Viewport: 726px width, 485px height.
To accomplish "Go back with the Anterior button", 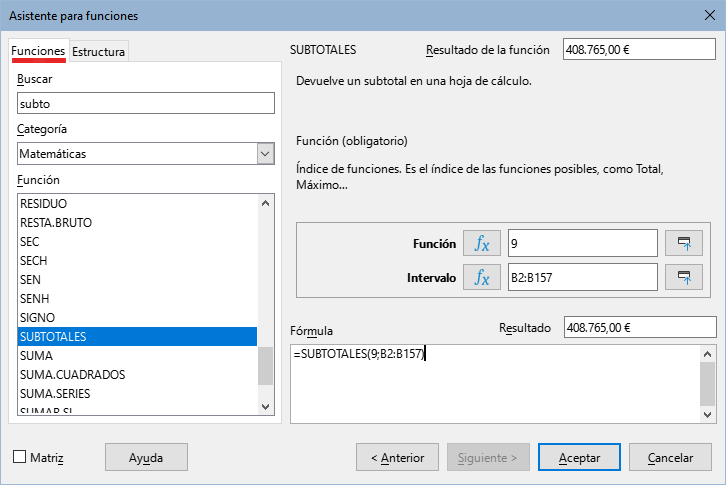I will [x=397, y=457].
